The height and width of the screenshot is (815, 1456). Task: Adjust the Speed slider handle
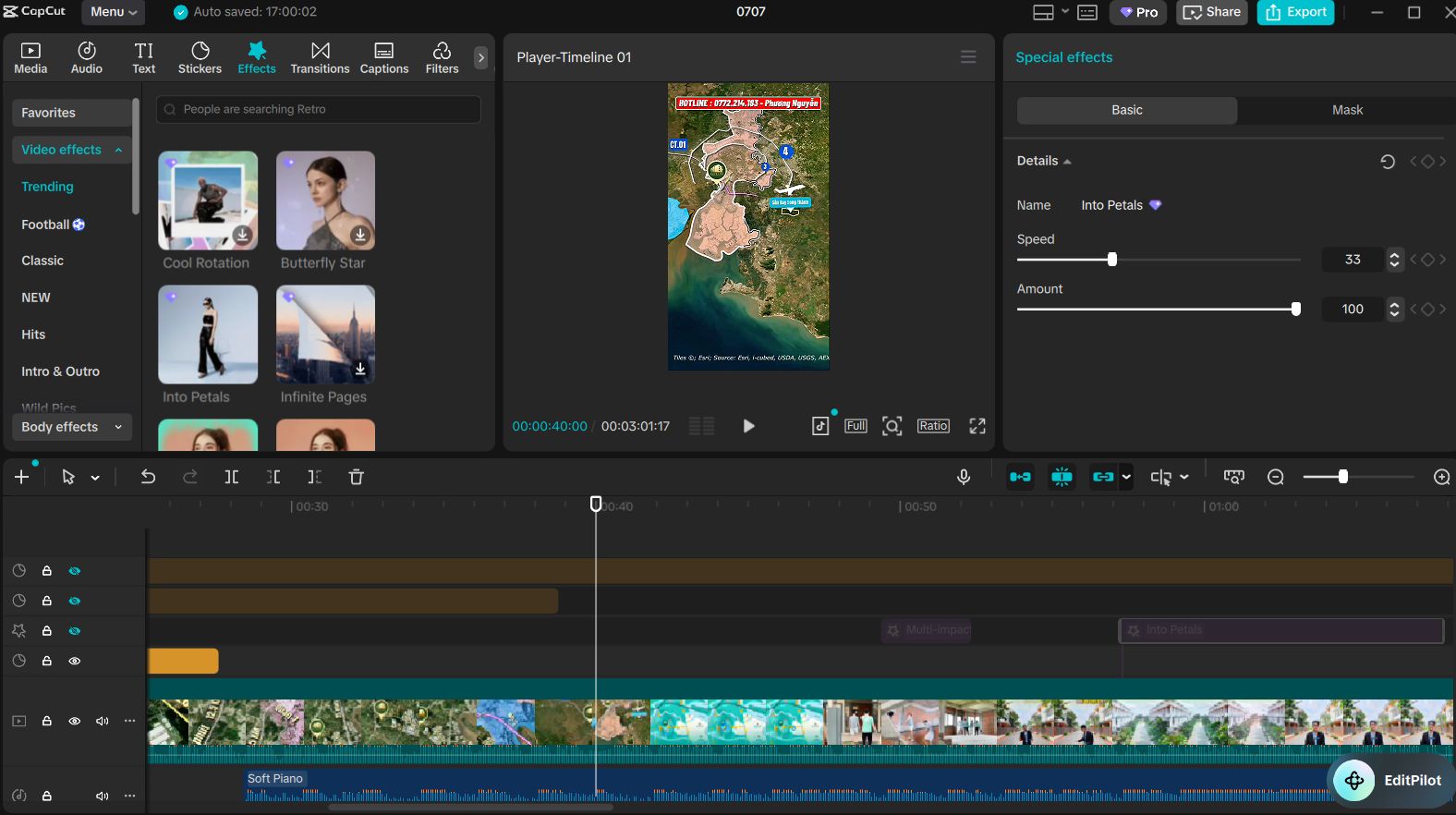point(1112,260)
